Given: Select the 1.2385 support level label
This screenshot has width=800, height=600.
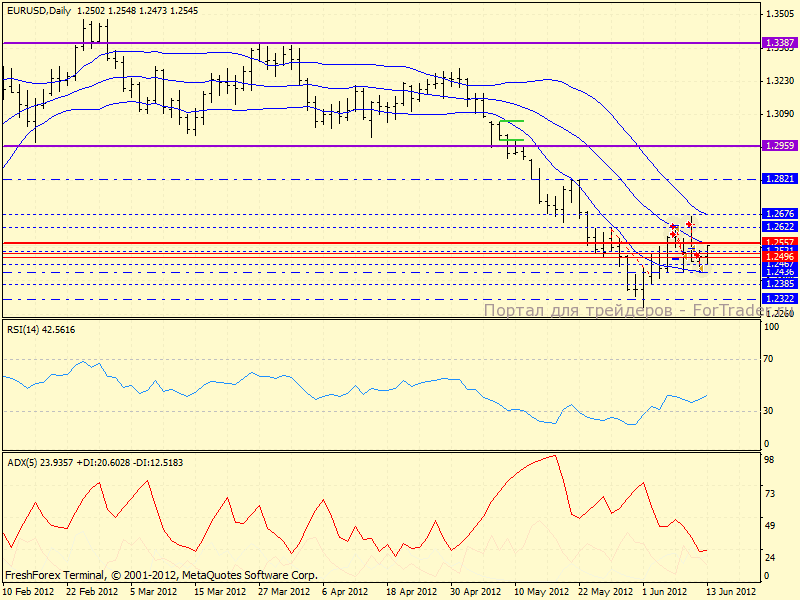Looking at the screenshot, I should 779,283.
